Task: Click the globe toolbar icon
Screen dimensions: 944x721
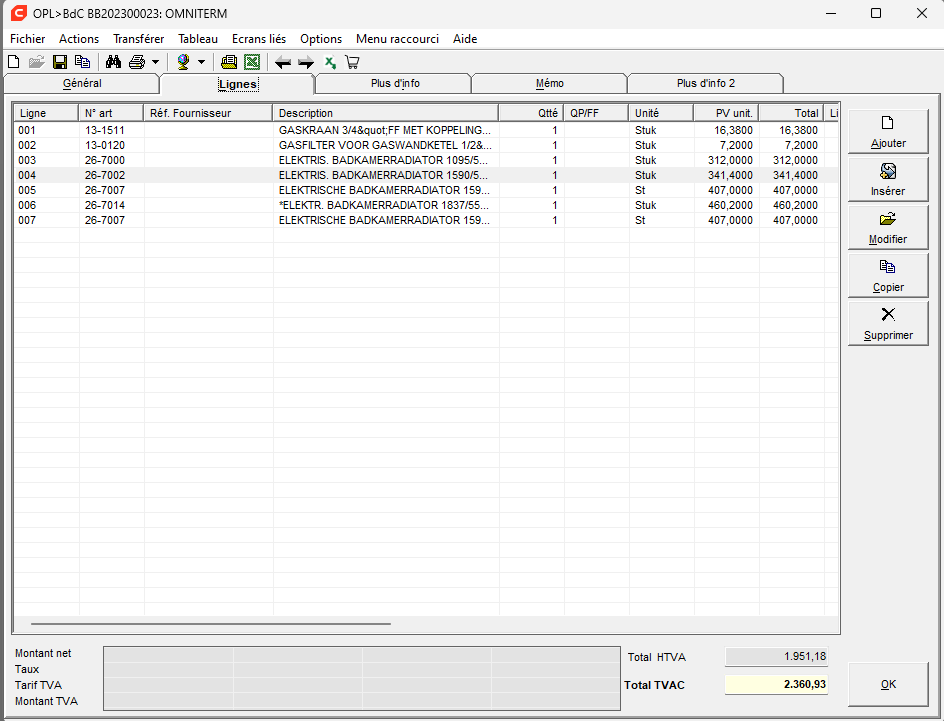Action: pos(184,62)
